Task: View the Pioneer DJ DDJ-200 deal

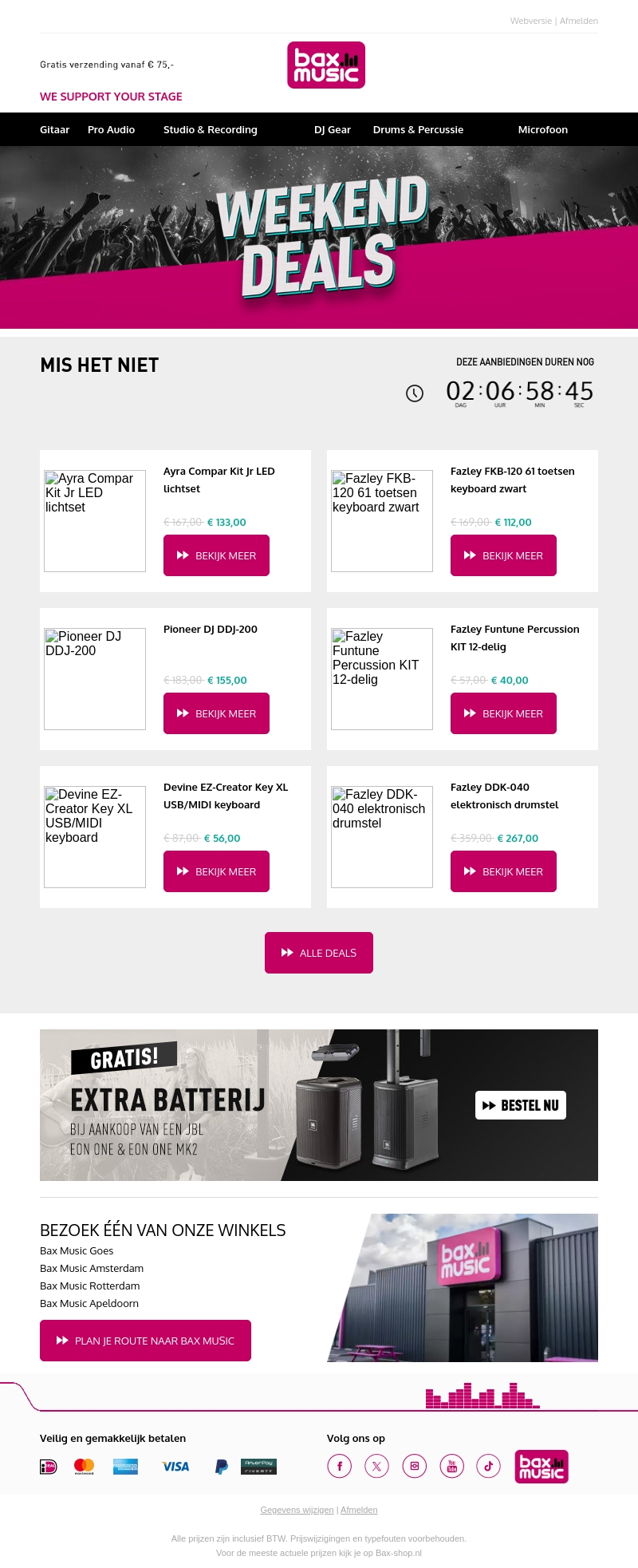Action: 216,713
